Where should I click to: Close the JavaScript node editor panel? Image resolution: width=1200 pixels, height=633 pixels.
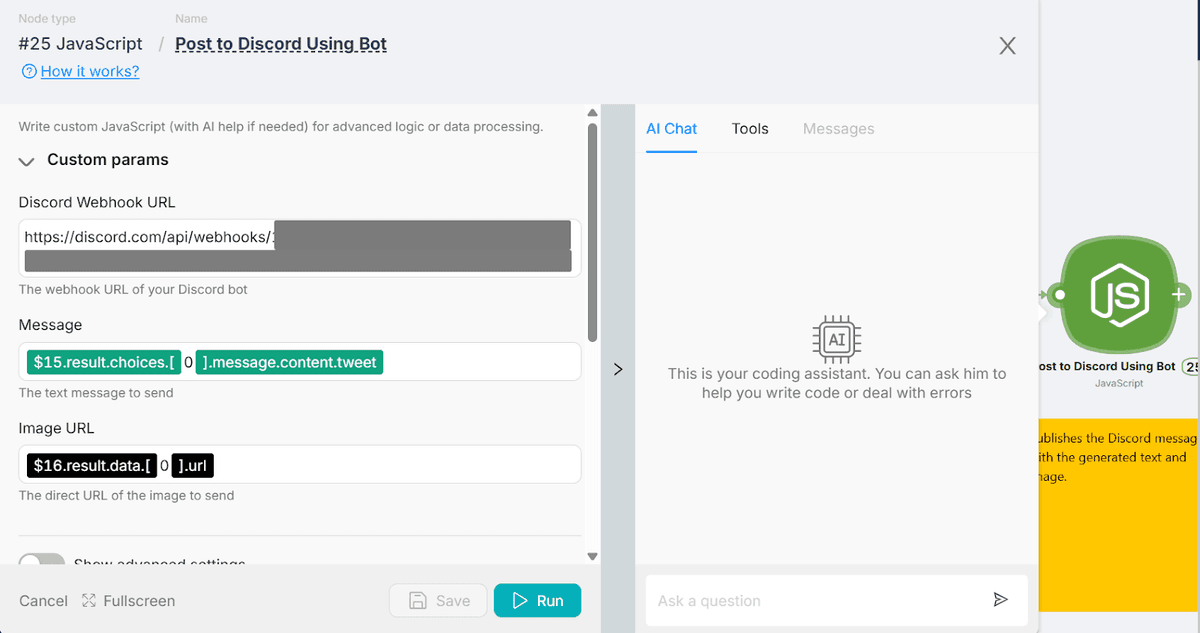click(1007, 46)
